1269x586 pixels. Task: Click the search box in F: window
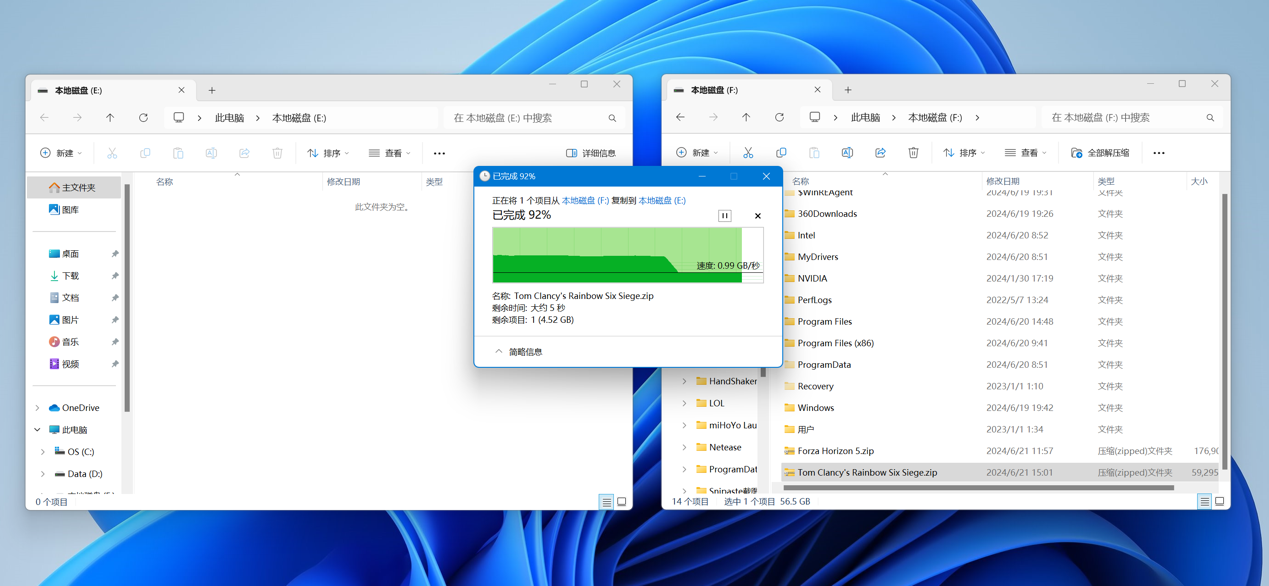tap(1133, 118)
